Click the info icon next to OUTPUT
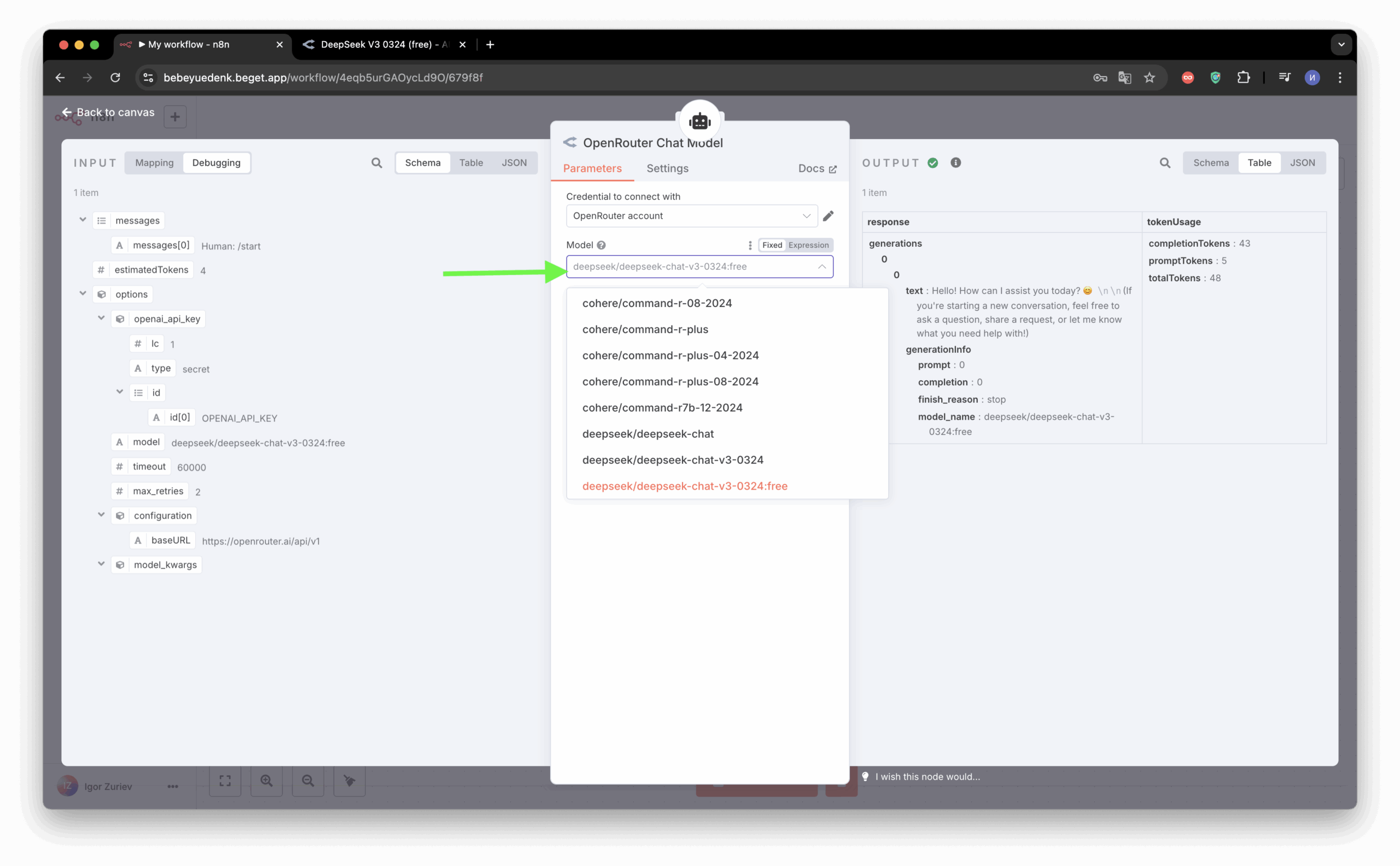The height and width of the screenshot is (866, 1400). tap(955, 162)
